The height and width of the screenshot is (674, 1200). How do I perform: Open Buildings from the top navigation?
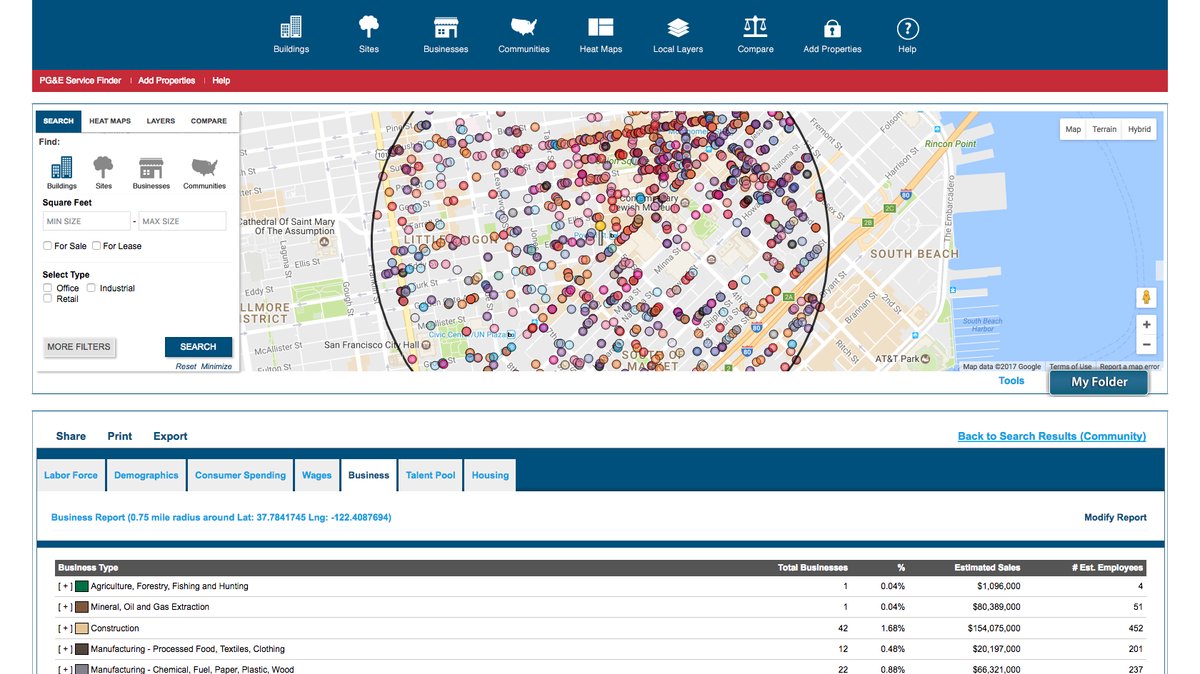pos(291,28)
